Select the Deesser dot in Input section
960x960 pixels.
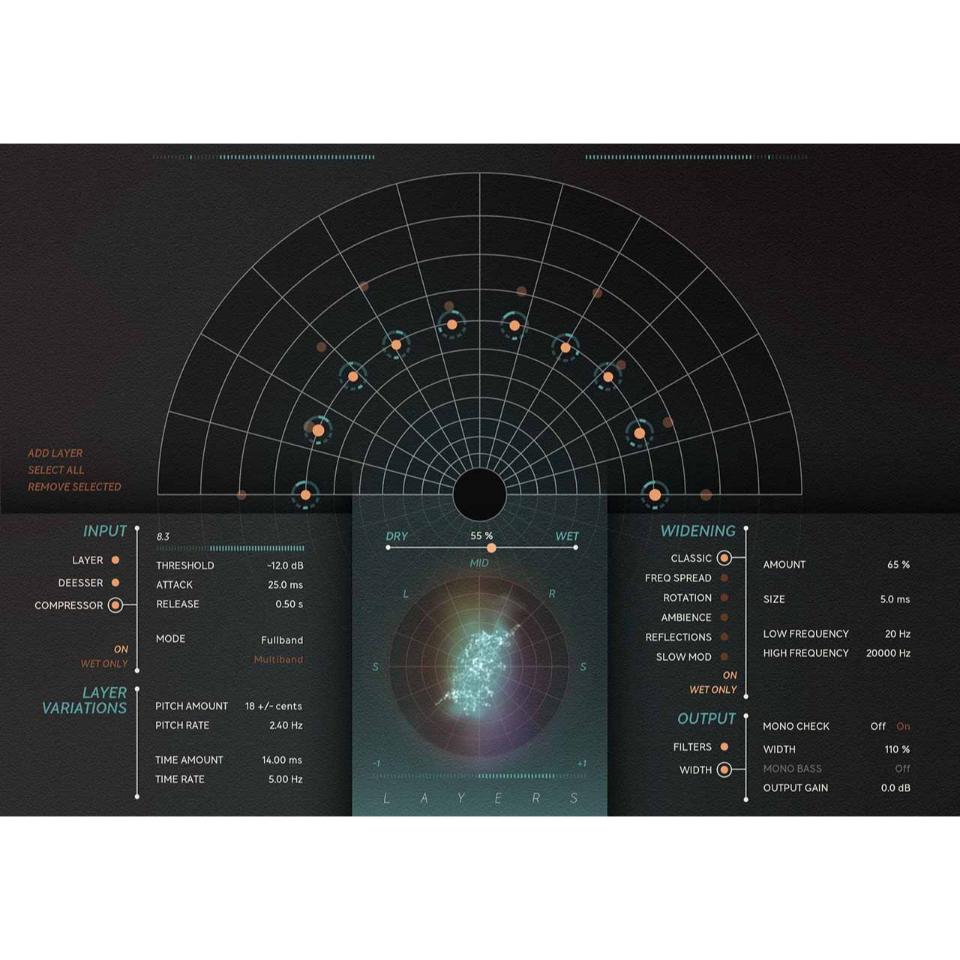tap(115, 582)
